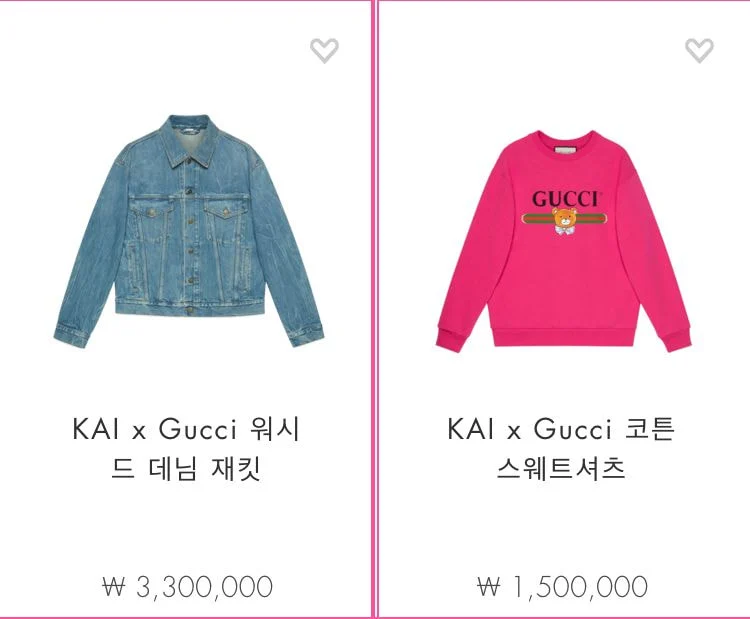Click the denim jacket bottom hem button
Image resolution: width=750 pixels, height=619 pixels.
point(191,310)
